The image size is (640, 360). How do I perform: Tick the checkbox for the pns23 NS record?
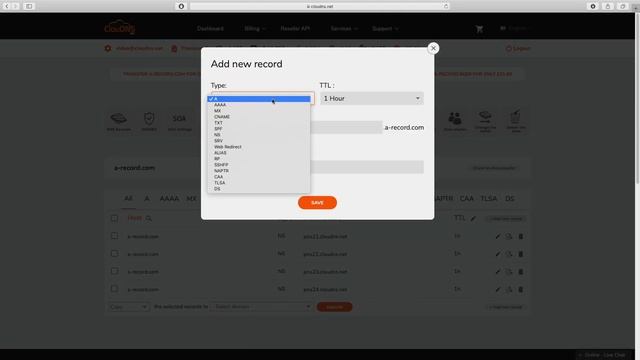click(114, 271)
